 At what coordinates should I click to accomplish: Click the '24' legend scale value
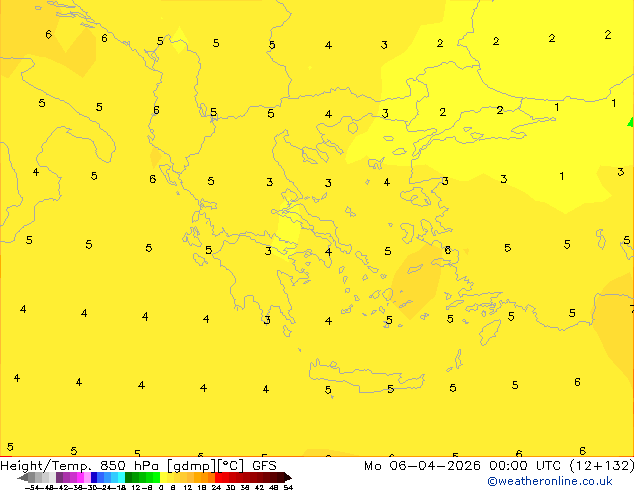[x=216, y=488]
